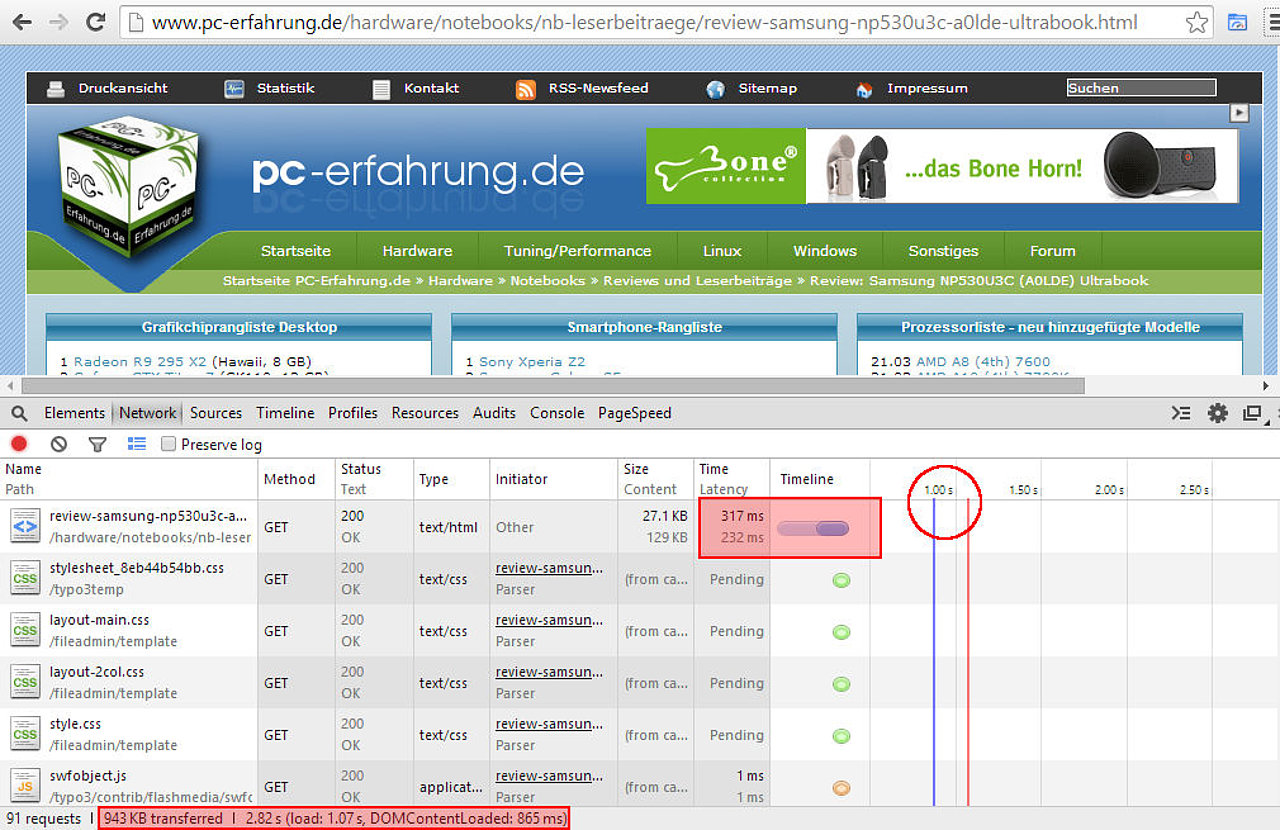Image resolution: width=1280 pixels, height=830 pixels.
Task: Open DevTools settings gear icon
Action: point(1217,413)
